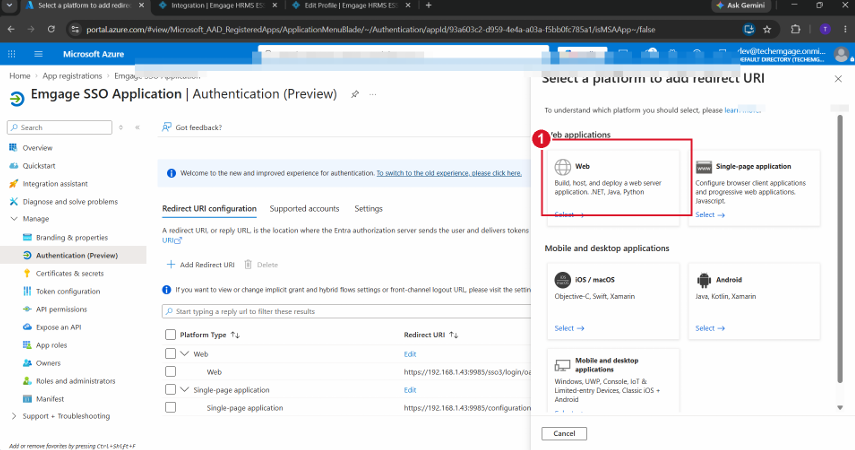Click the Certificates & secrets key icon
855x450 pixels.
tap(27, 273)
